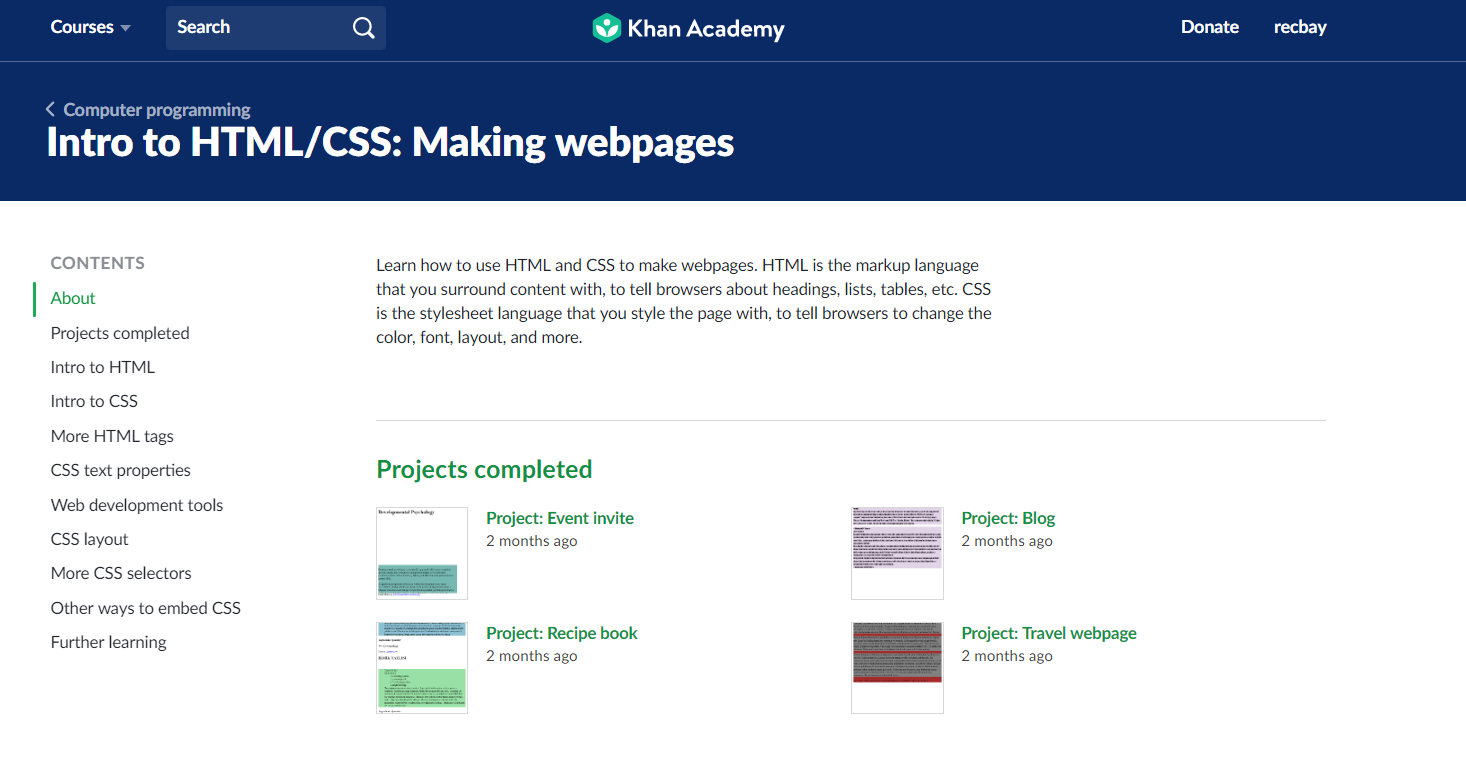Screen dimensions: 1466x780
Task: Select About in the contents sidebar
Action: click(x=73, y=298)
